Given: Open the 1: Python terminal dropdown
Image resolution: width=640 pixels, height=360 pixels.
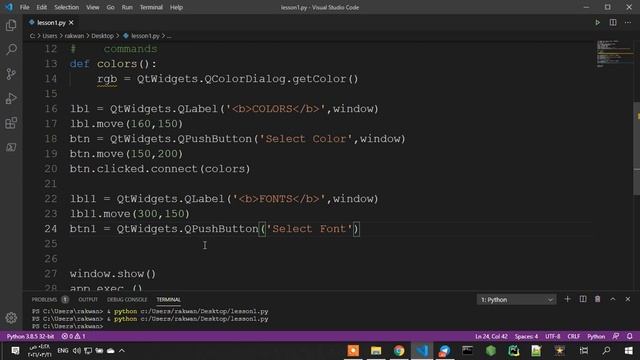Looking at the screenshot, I should click(516, 300).
